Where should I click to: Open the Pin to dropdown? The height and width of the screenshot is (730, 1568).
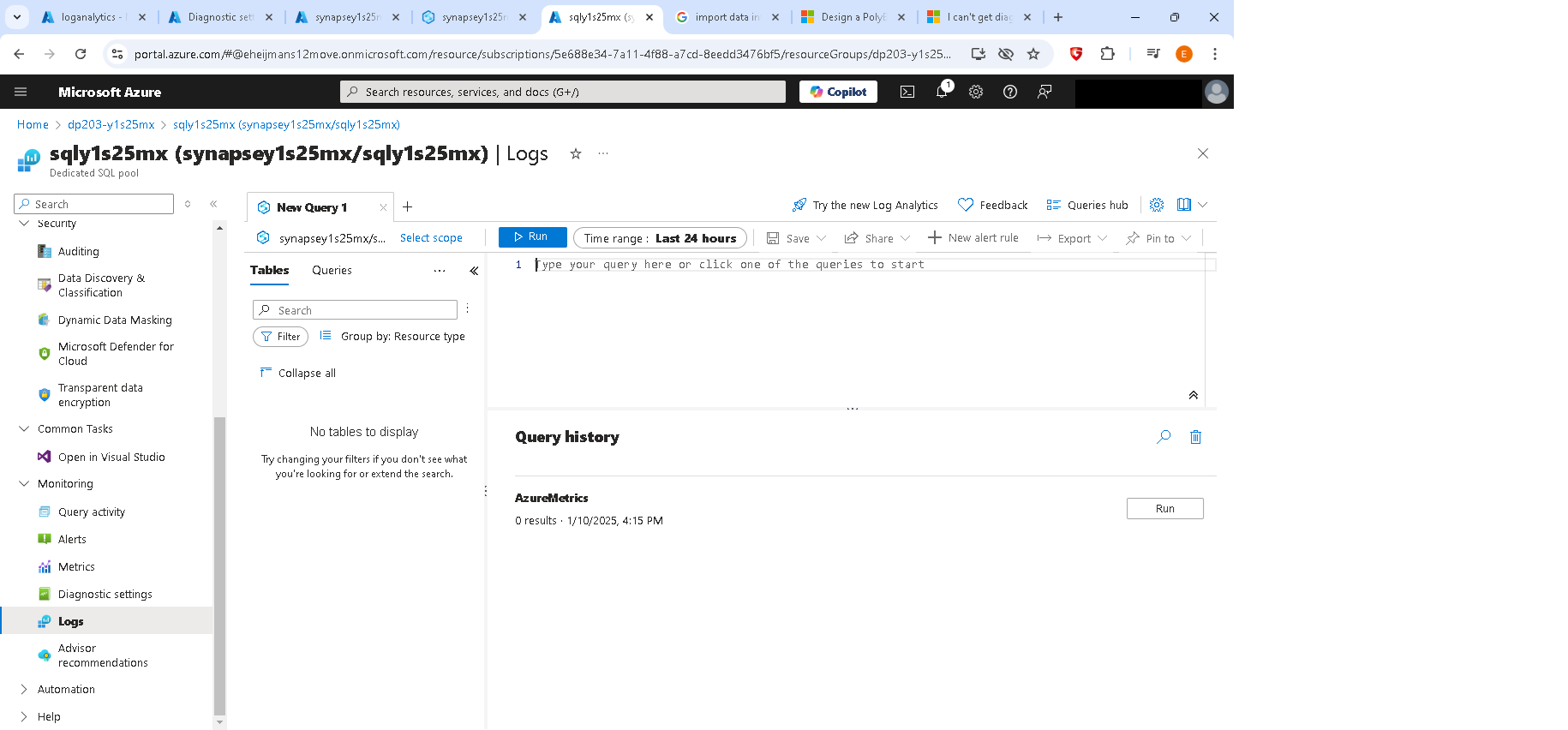[x=1158, y=238]
